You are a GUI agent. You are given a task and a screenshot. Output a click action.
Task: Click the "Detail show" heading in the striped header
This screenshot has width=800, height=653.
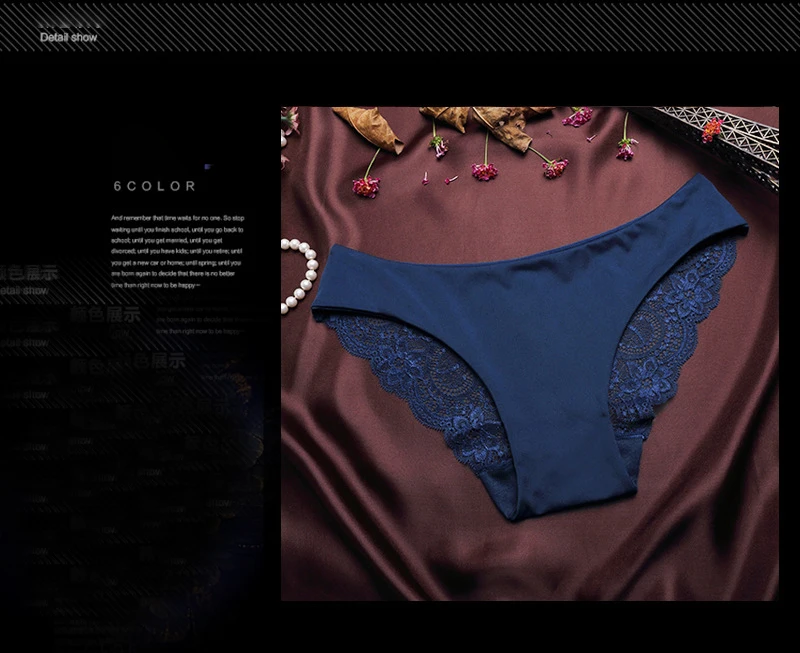point(68,37)
